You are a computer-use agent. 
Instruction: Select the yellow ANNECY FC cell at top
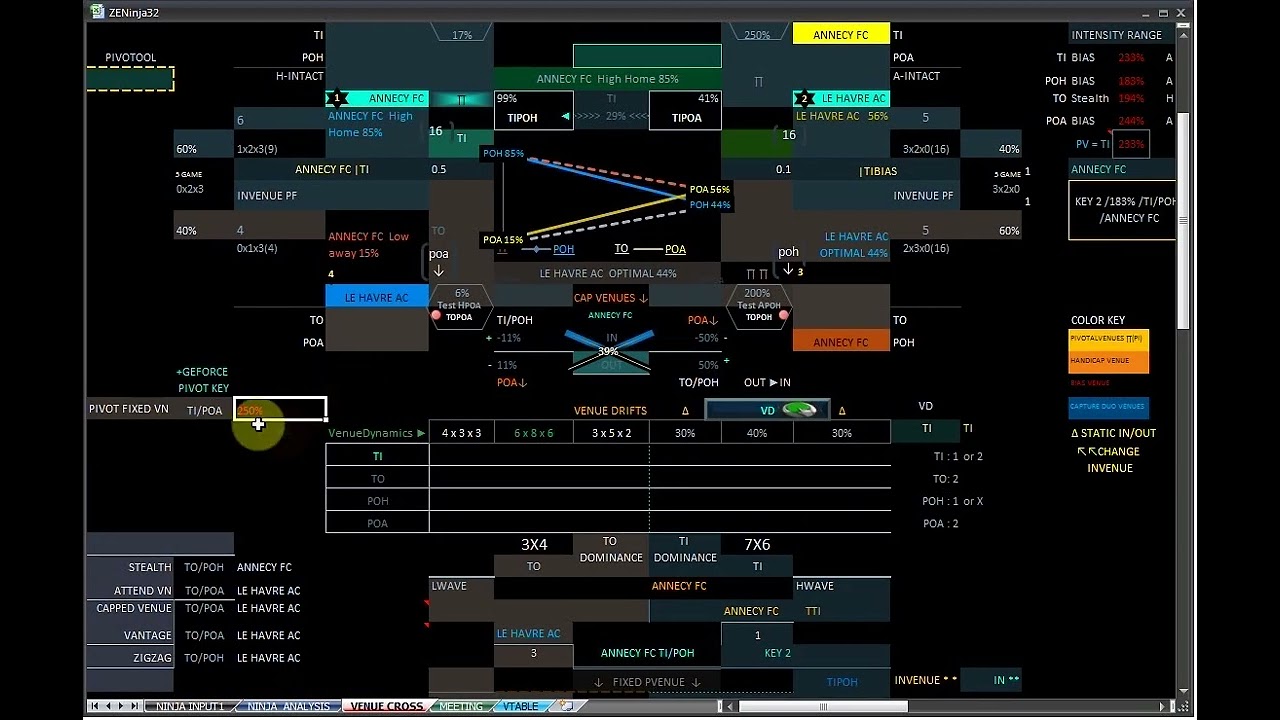(841, 34)
